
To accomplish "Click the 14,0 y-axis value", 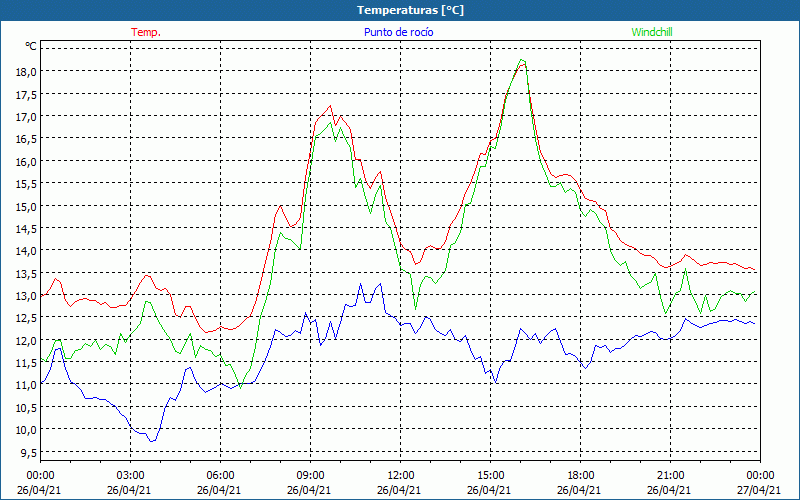I will click(x=27, y=251).
